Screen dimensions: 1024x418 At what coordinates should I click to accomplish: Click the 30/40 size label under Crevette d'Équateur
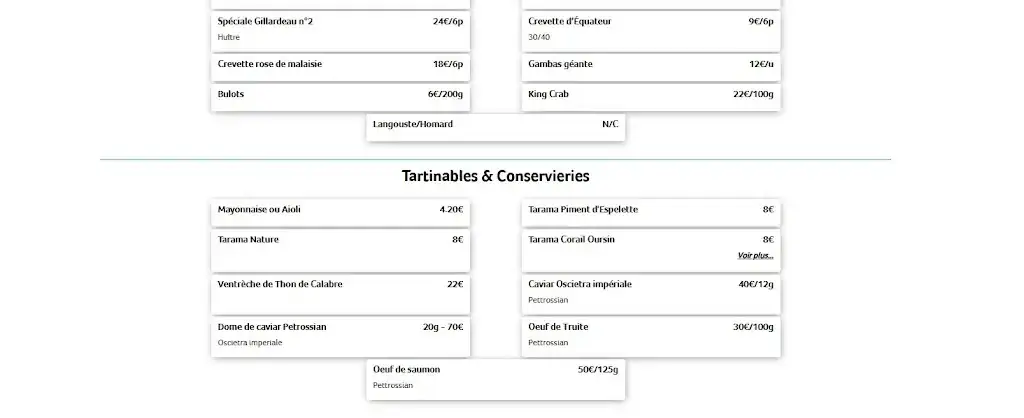[x=539, y=38]
